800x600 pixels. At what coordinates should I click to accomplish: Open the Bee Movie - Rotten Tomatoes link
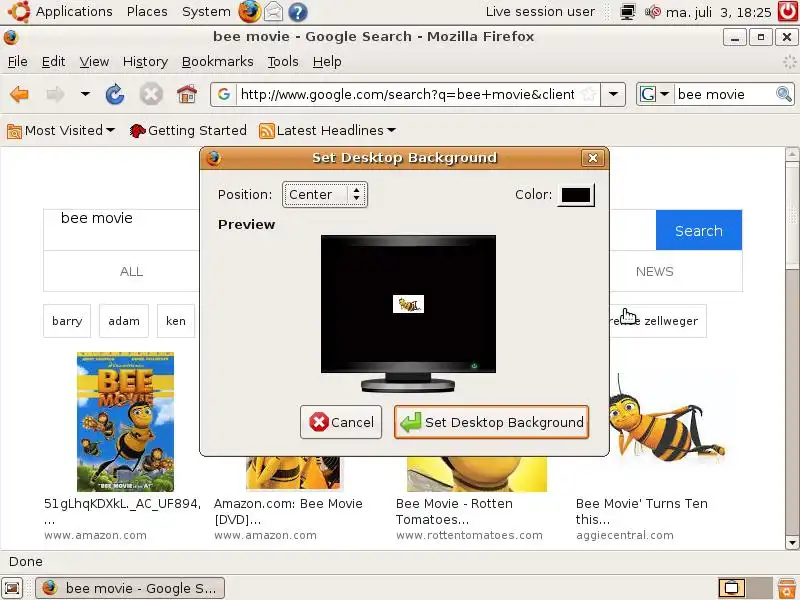coord(454,511)
